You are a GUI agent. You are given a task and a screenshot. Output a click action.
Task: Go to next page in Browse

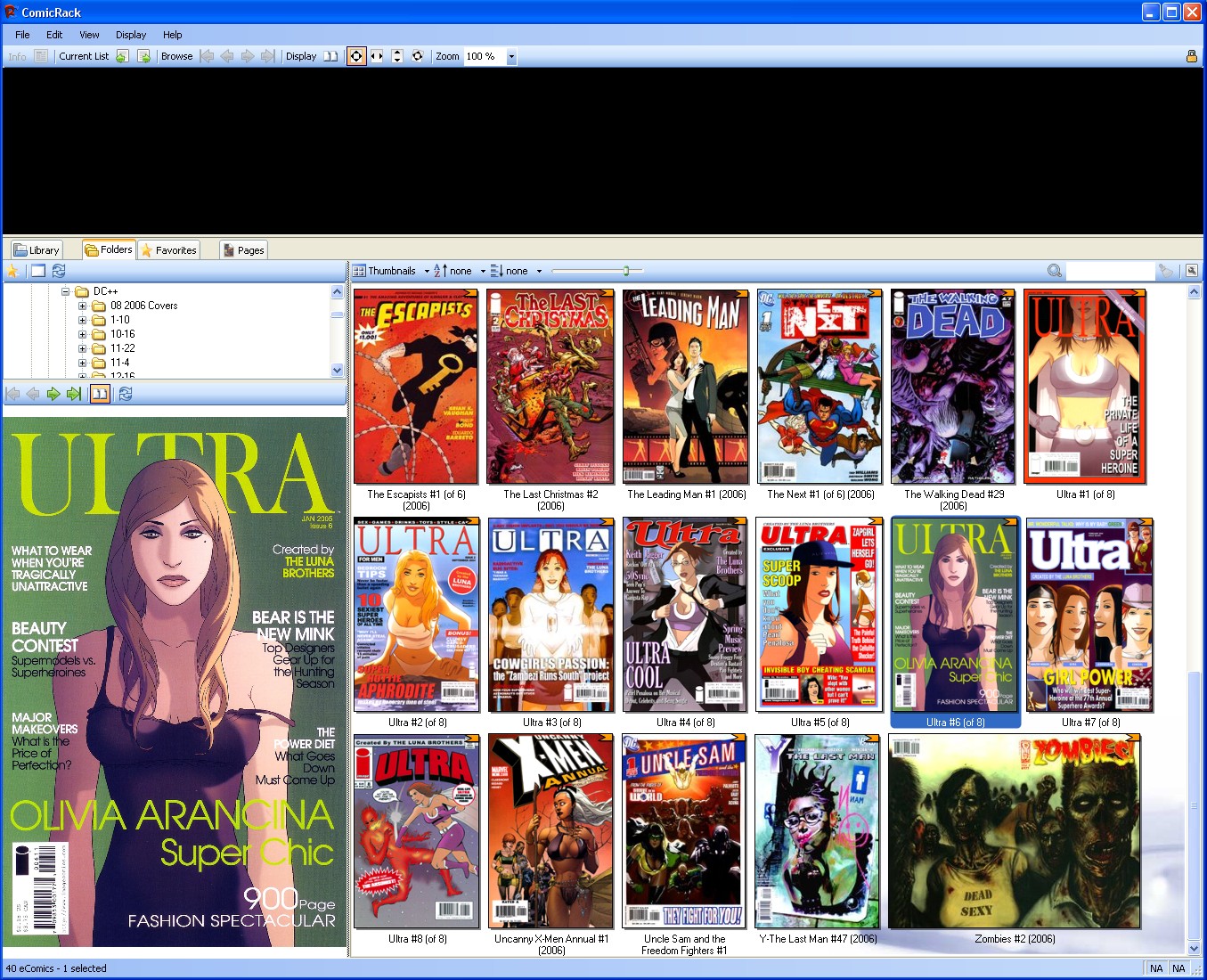[248, 56]
